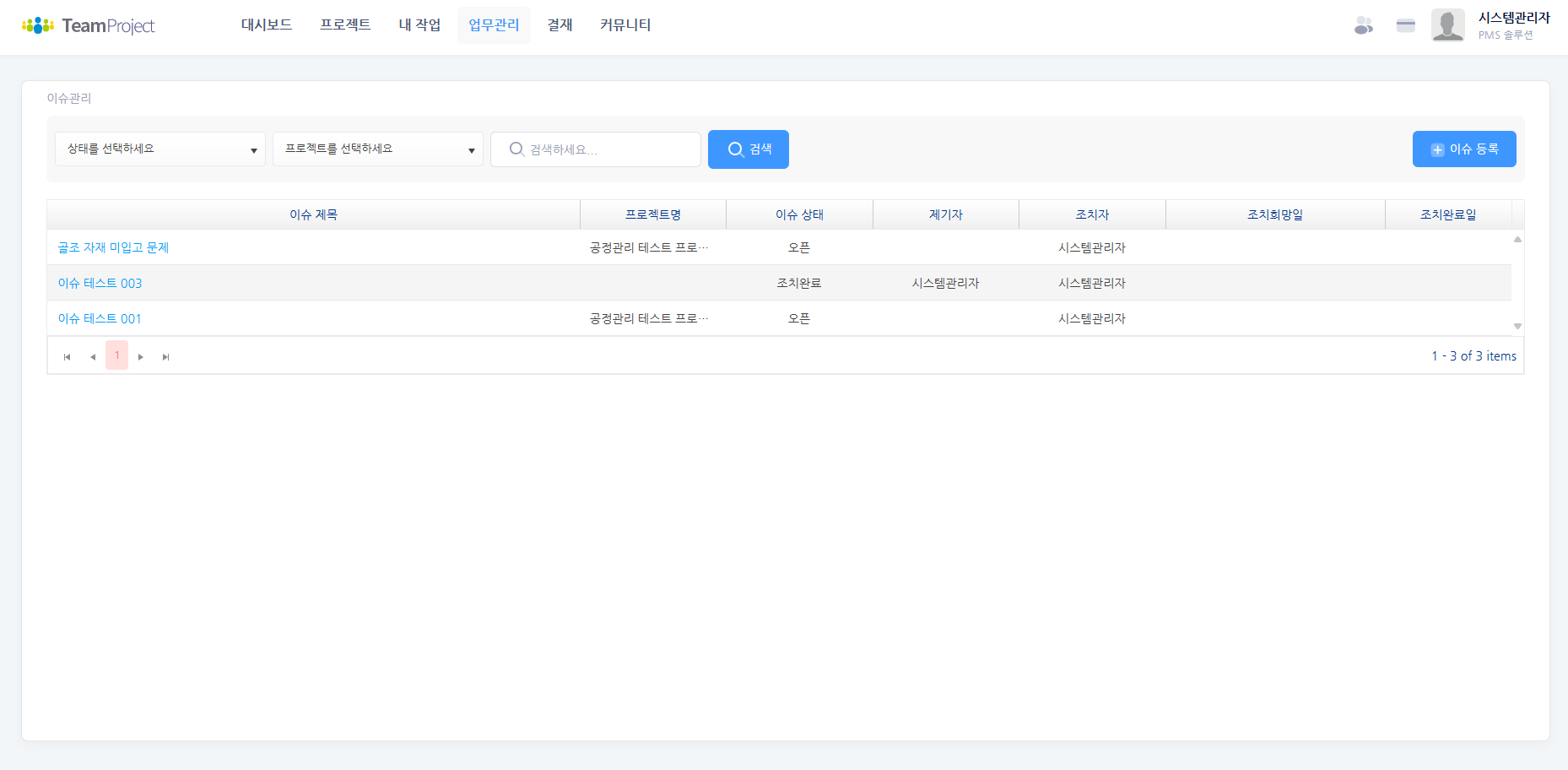
Task: Jump to last page of issues
Action: click(166, 356)
